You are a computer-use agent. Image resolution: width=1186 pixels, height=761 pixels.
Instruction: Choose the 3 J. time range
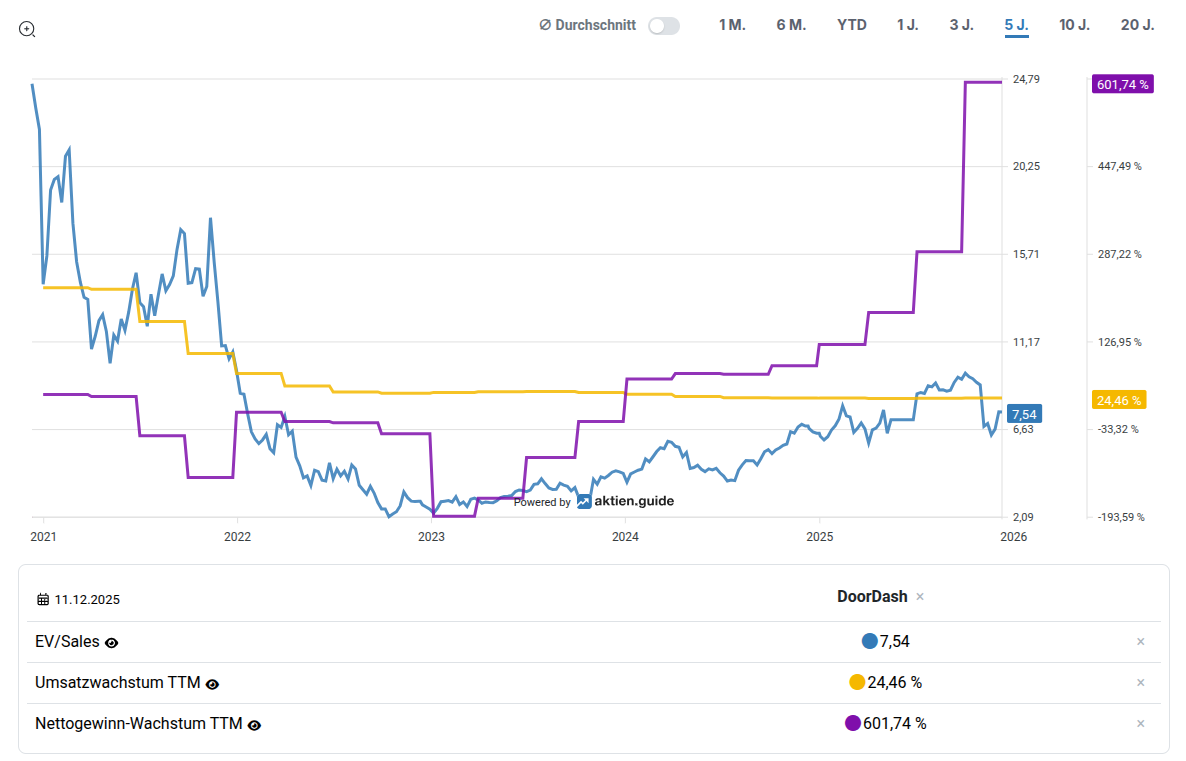point(961,25)
